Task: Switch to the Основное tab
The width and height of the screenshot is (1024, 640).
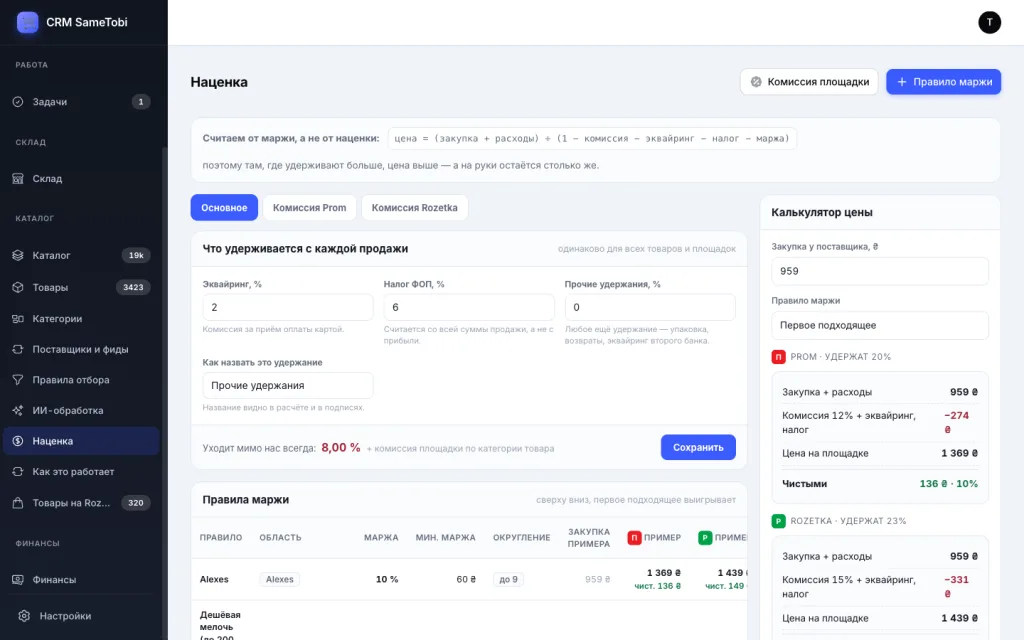Action: pyautogui.click(x=224, y=208)
